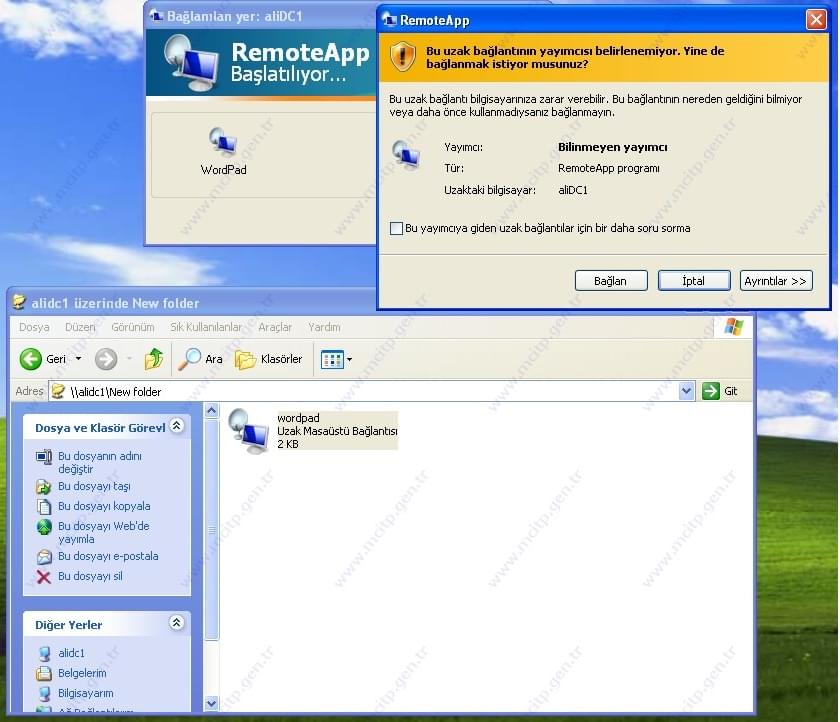Click the move file icon
The height and width of the screenshot is (722, 840).
pyautogui.click(x=44, y=486)
